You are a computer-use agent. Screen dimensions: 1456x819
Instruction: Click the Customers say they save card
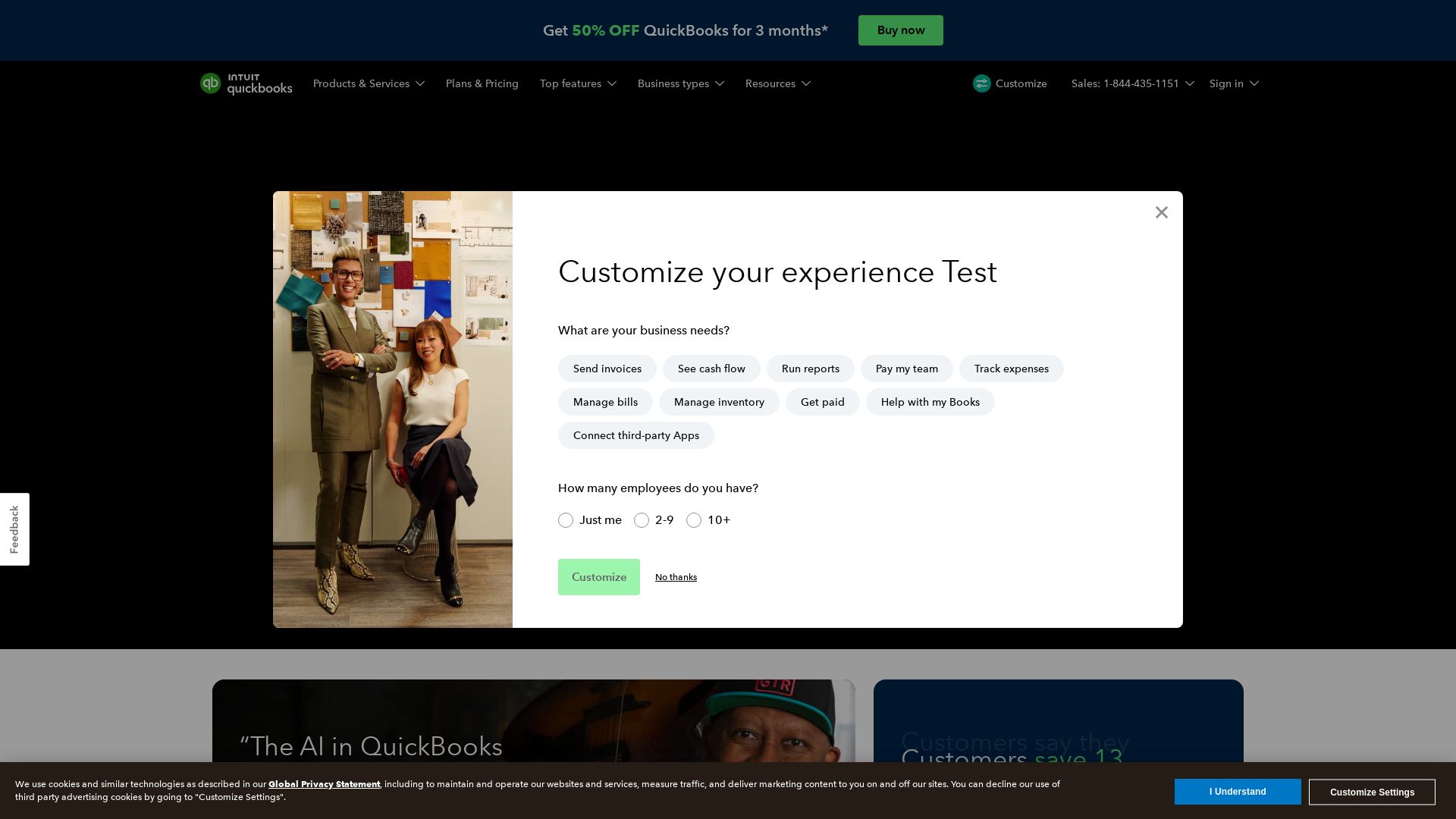1059,720
